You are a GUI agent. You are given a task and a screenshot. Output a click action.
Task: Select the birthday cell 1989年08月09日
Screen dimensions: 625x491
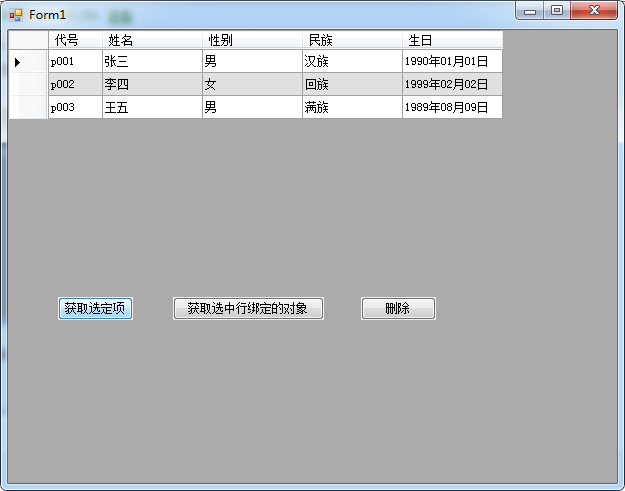(x=452, y=107)
